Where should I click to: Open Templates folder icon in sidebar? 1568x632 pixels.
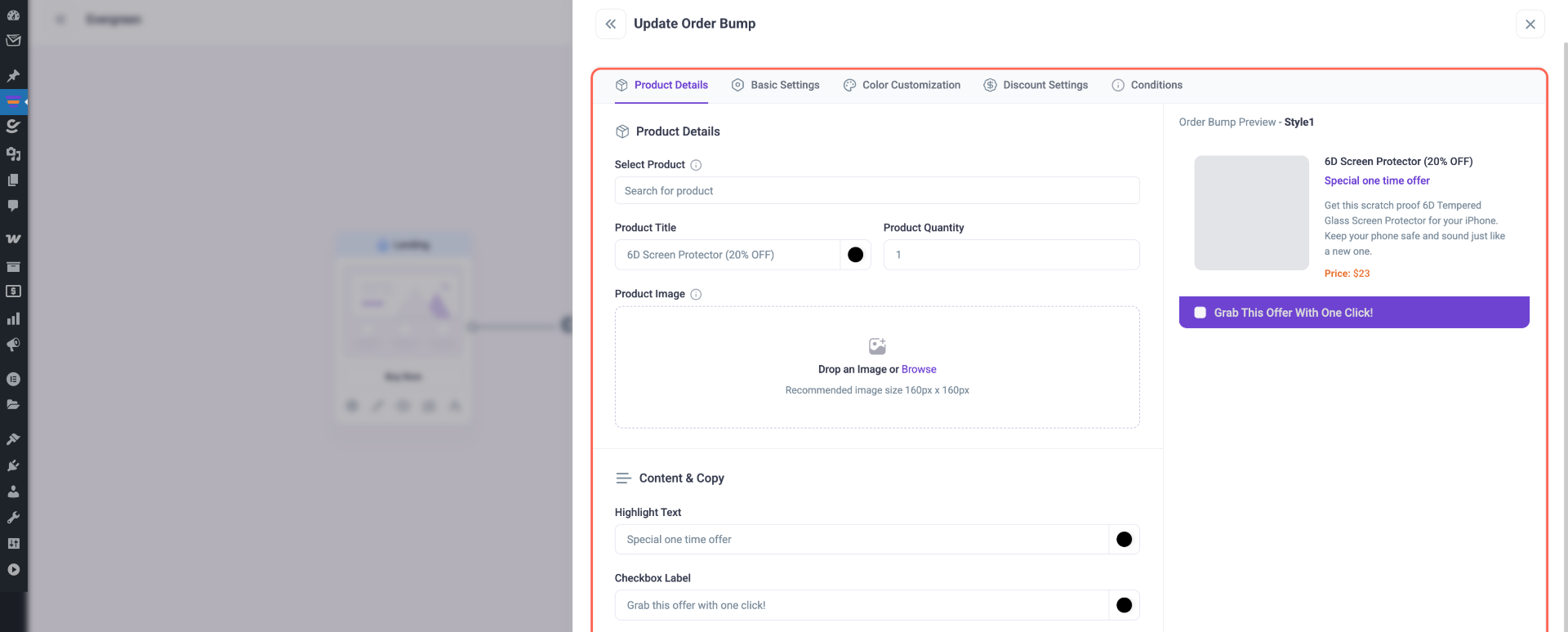pos(13,405)
